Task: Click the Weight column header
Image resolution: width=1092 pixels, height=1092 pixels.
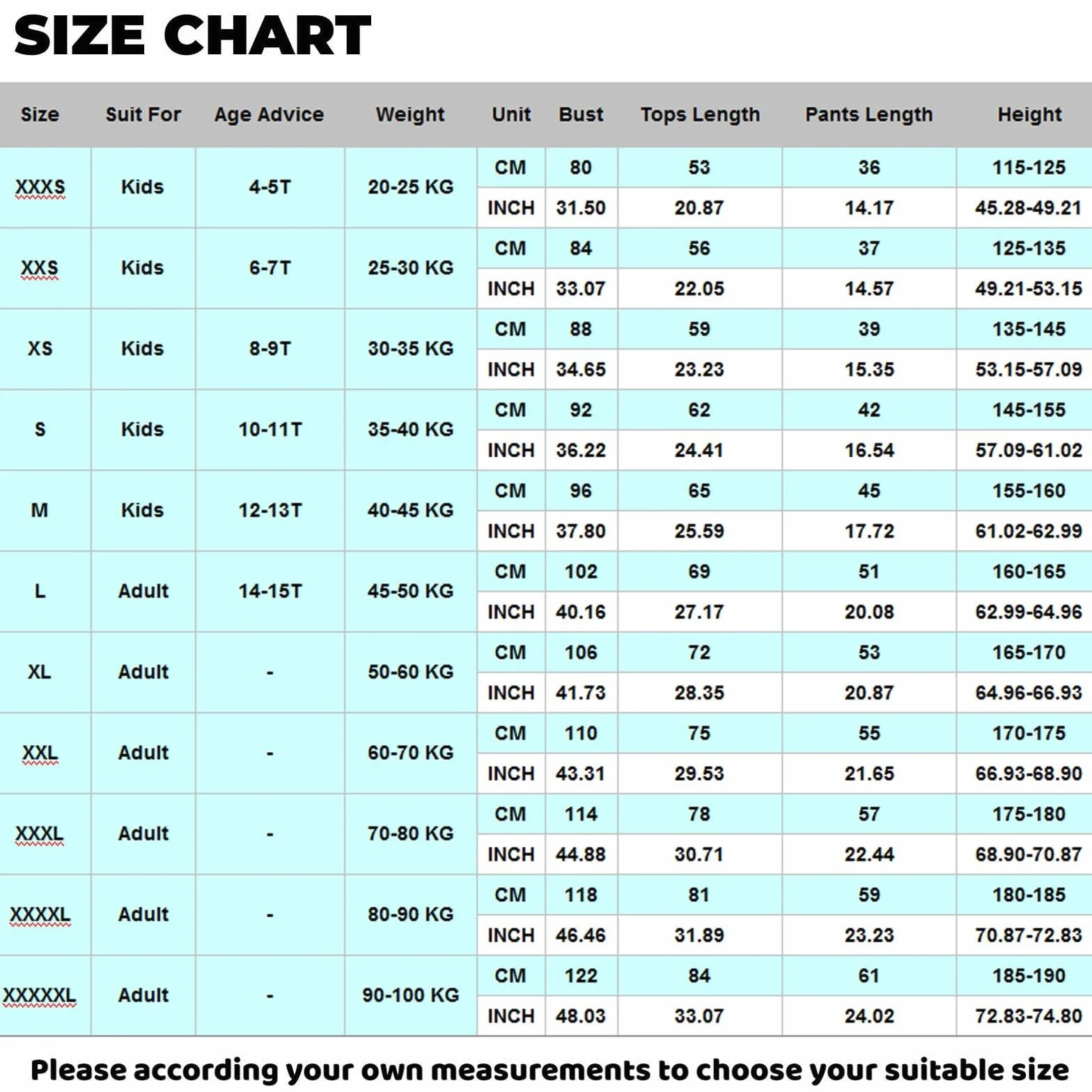Action: [410, 114]
